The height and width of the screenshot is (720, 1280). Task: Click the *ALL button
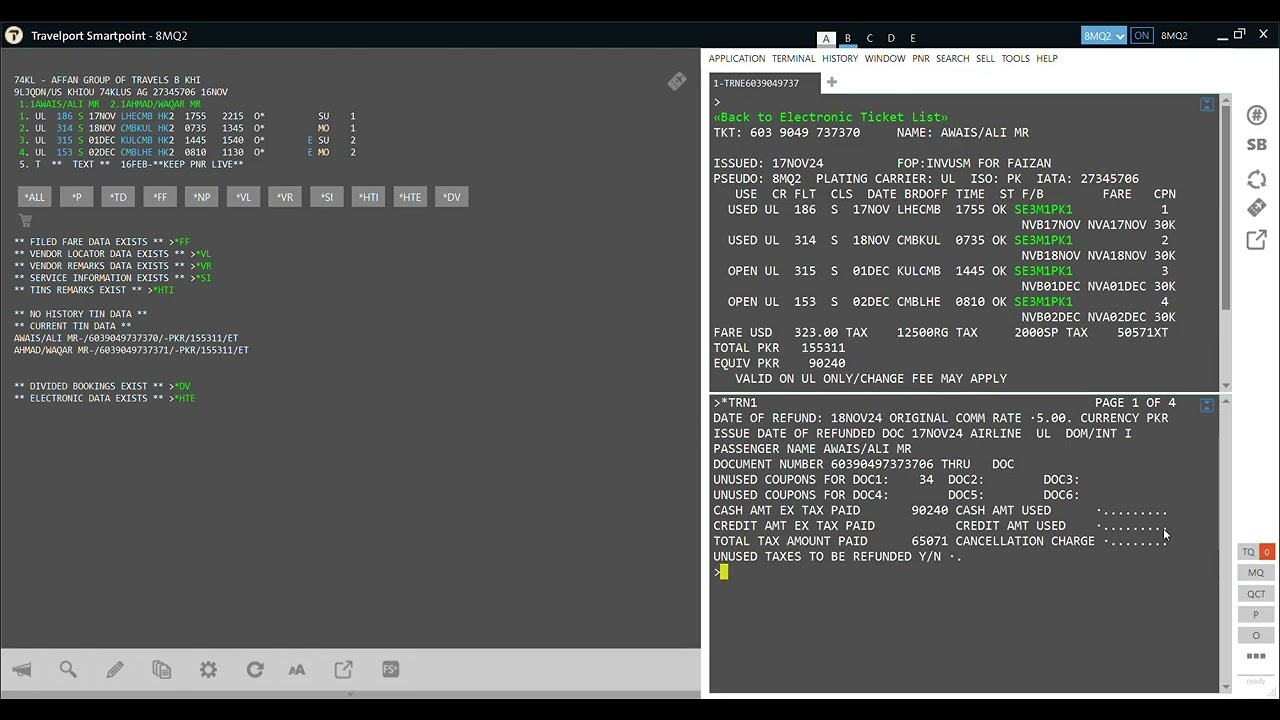click(35, 197)
